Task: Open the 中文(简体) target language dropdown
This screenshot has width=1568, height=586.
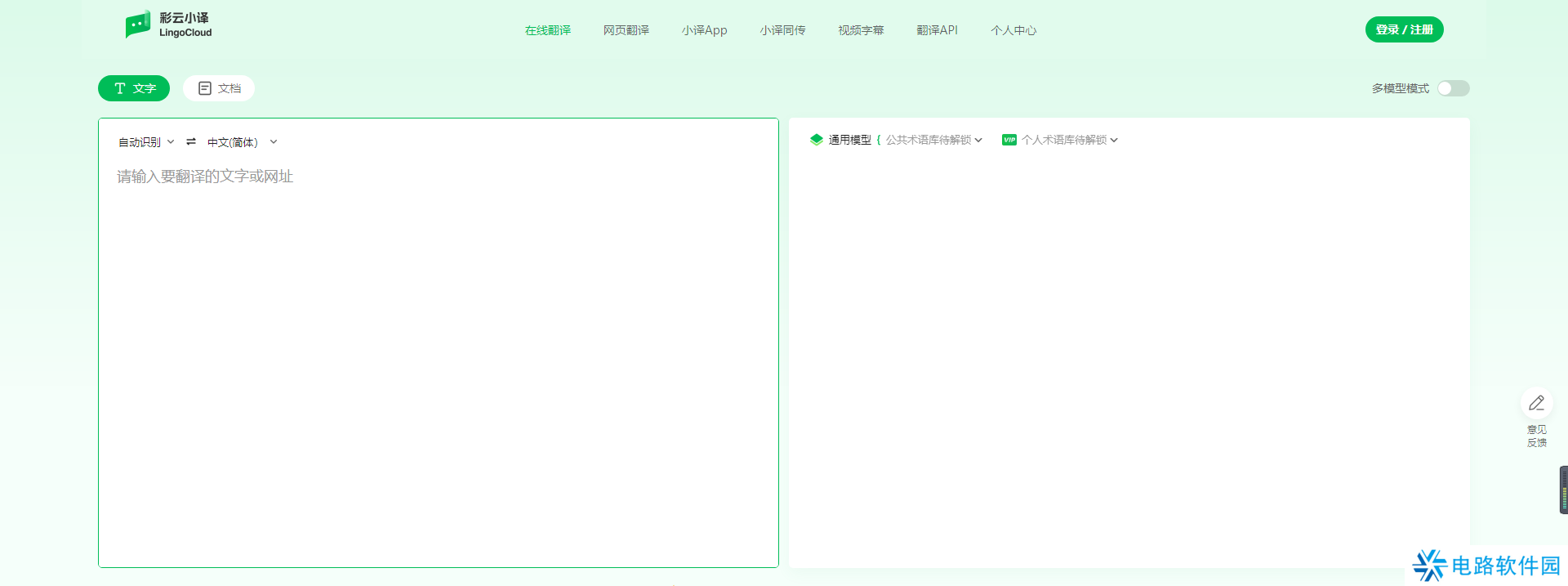Action: click(242, 142)
